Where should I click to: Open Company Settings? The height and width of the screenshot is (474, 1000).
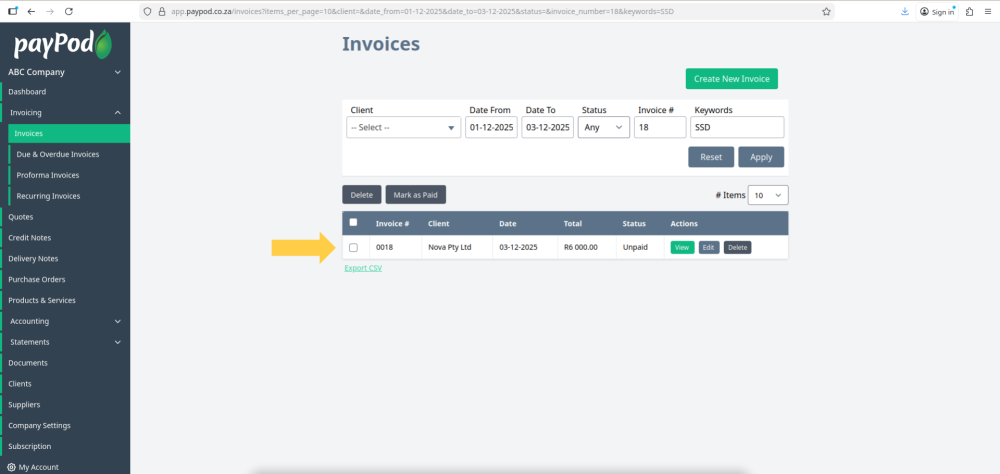(40, 426)
